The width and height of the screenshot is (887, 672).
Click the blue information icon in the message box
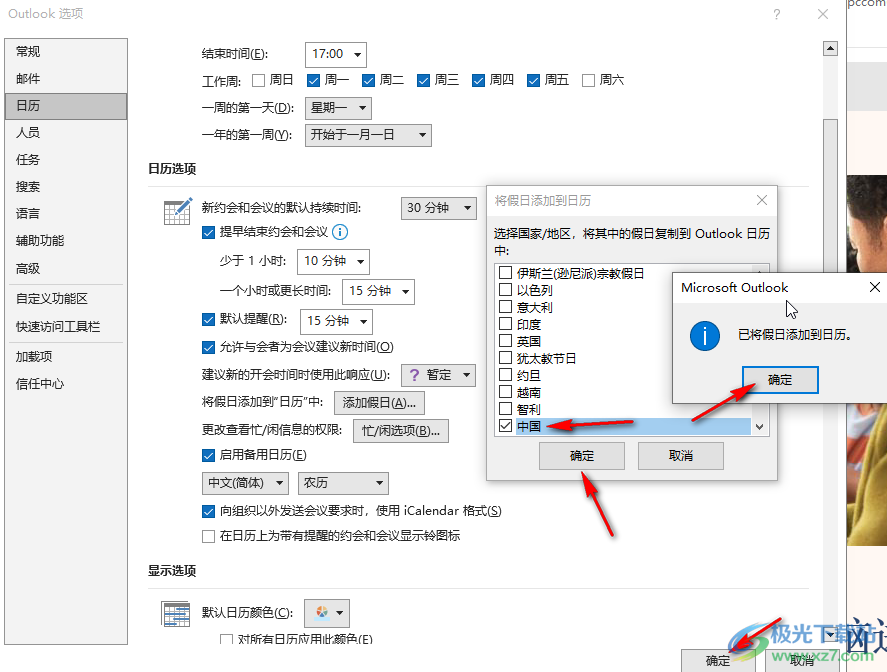pyautogui.click(x=705, y=335)
